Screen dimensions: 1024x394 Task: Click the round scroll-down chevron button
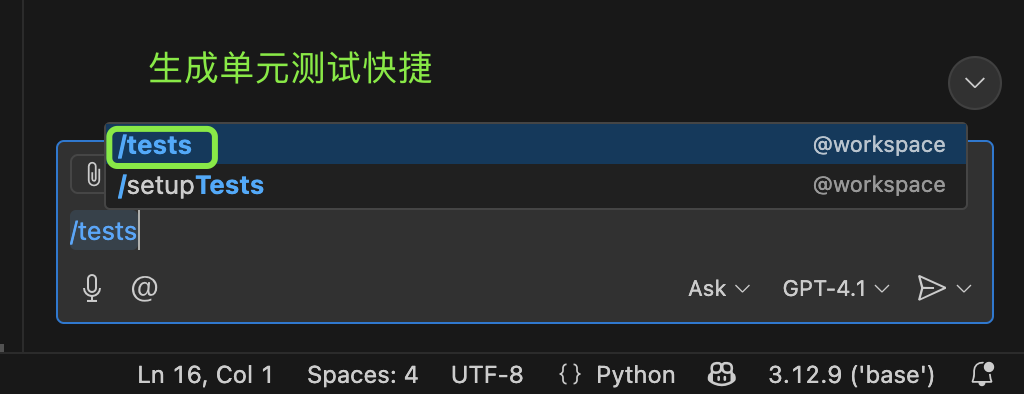974,83
